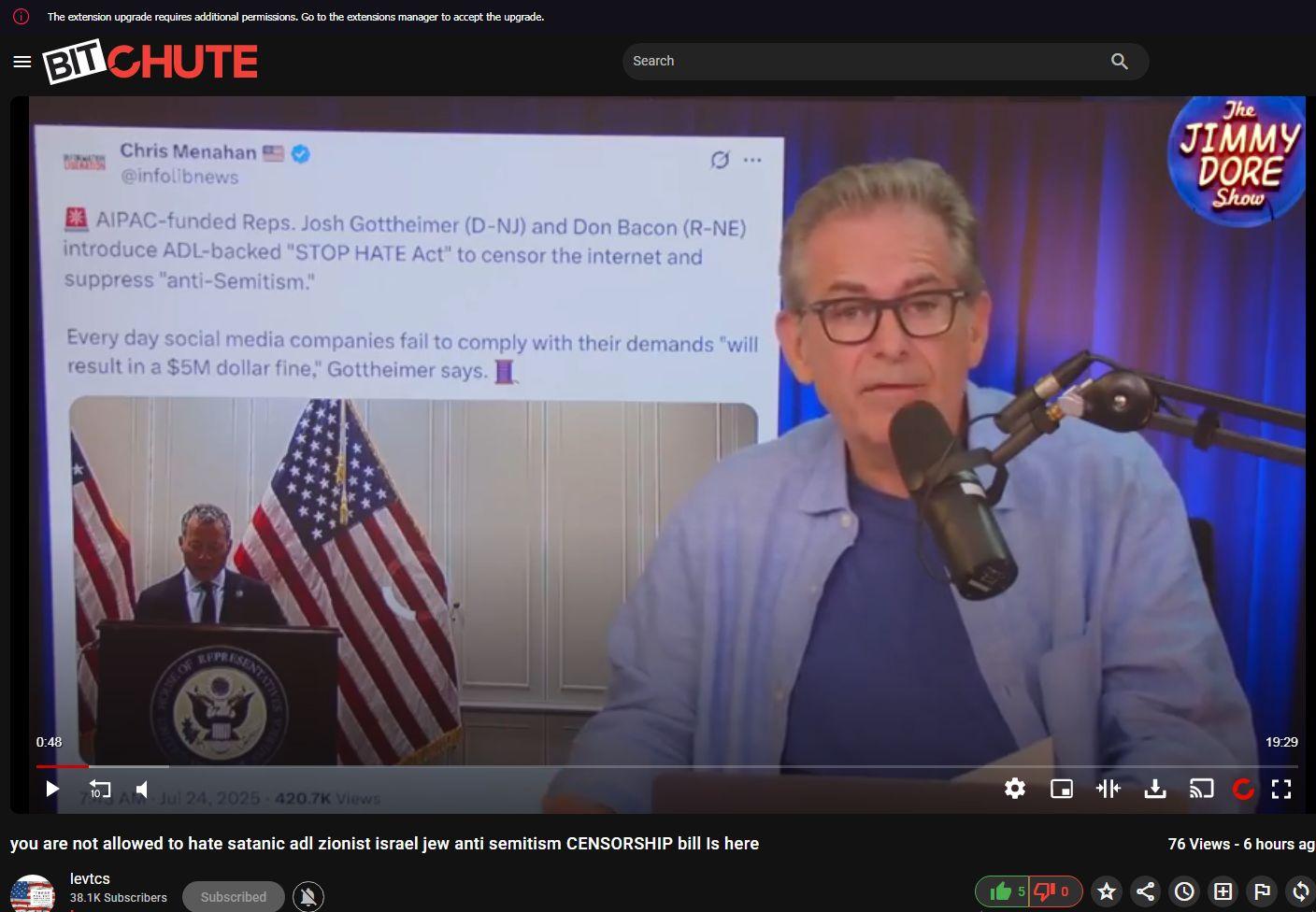Image resolution: width=1316 pixels, height=912 pixels.
Task: Like the video with thumbs up
Action: point(1002,891)
